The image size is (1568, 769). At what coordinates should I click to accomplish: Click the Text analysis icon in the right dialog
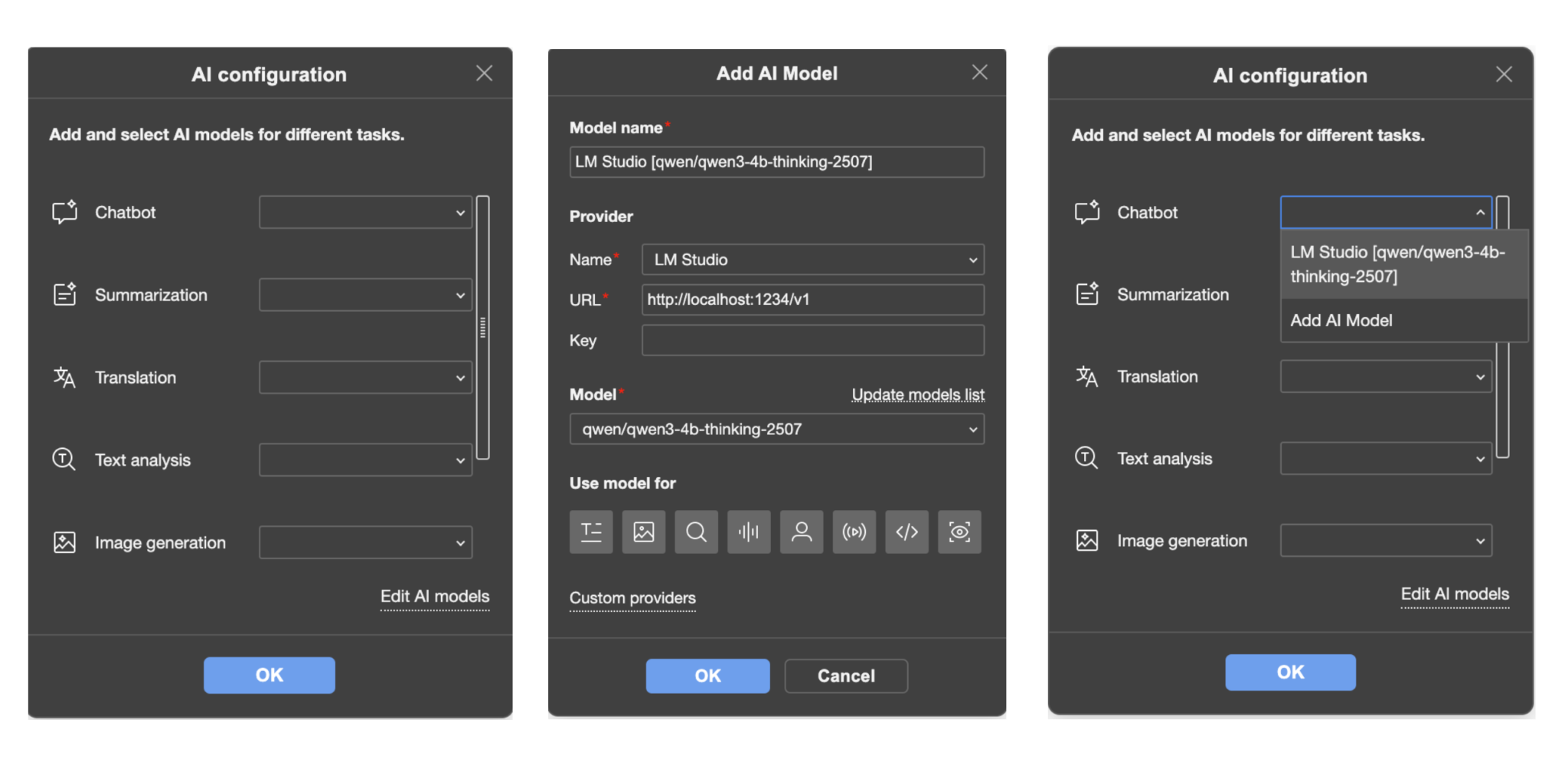pos(1086,458)
